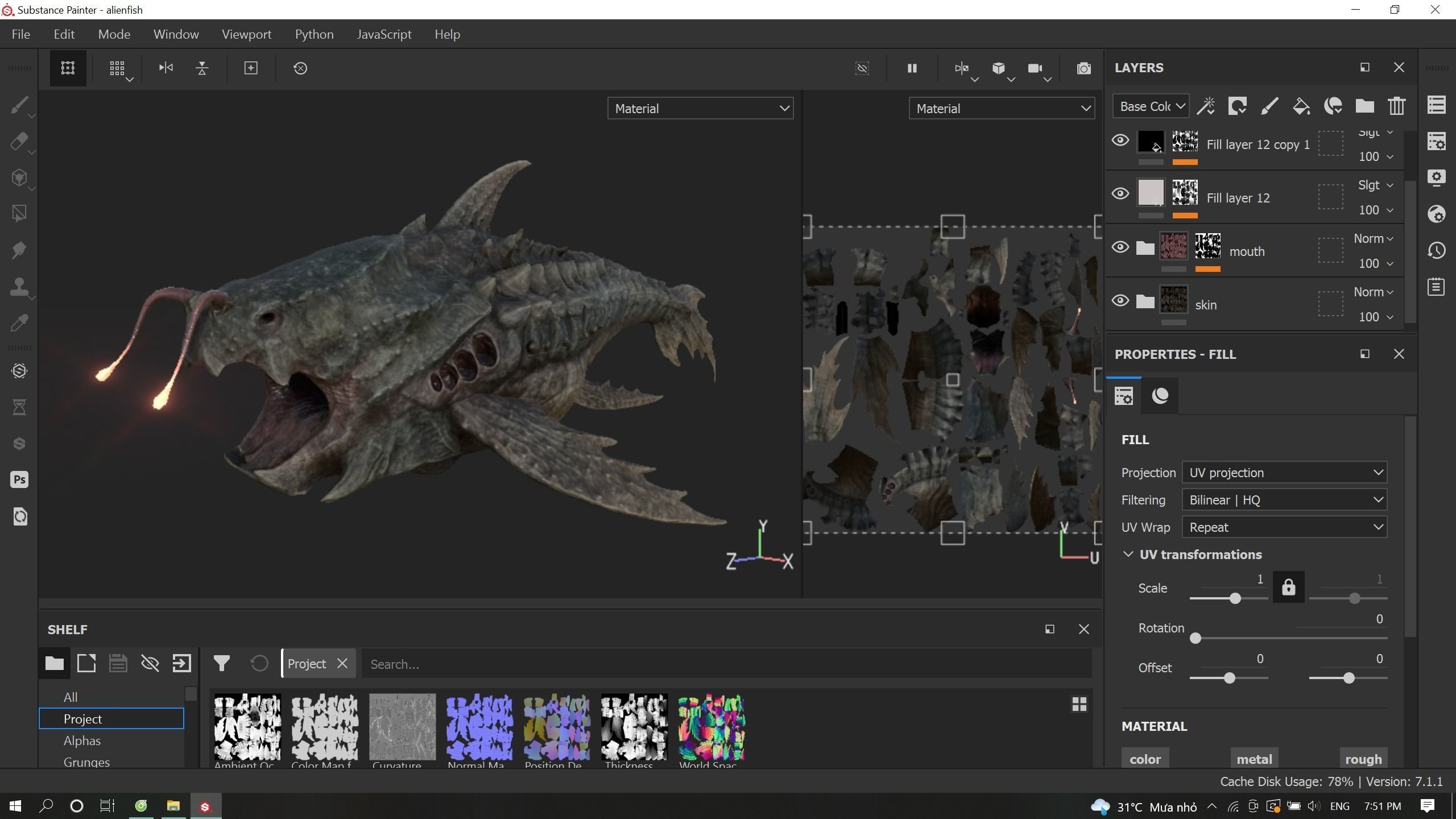Switch shelf to grid view
The height and width of the screenshot is (819, 1456).
(1079, 704)
